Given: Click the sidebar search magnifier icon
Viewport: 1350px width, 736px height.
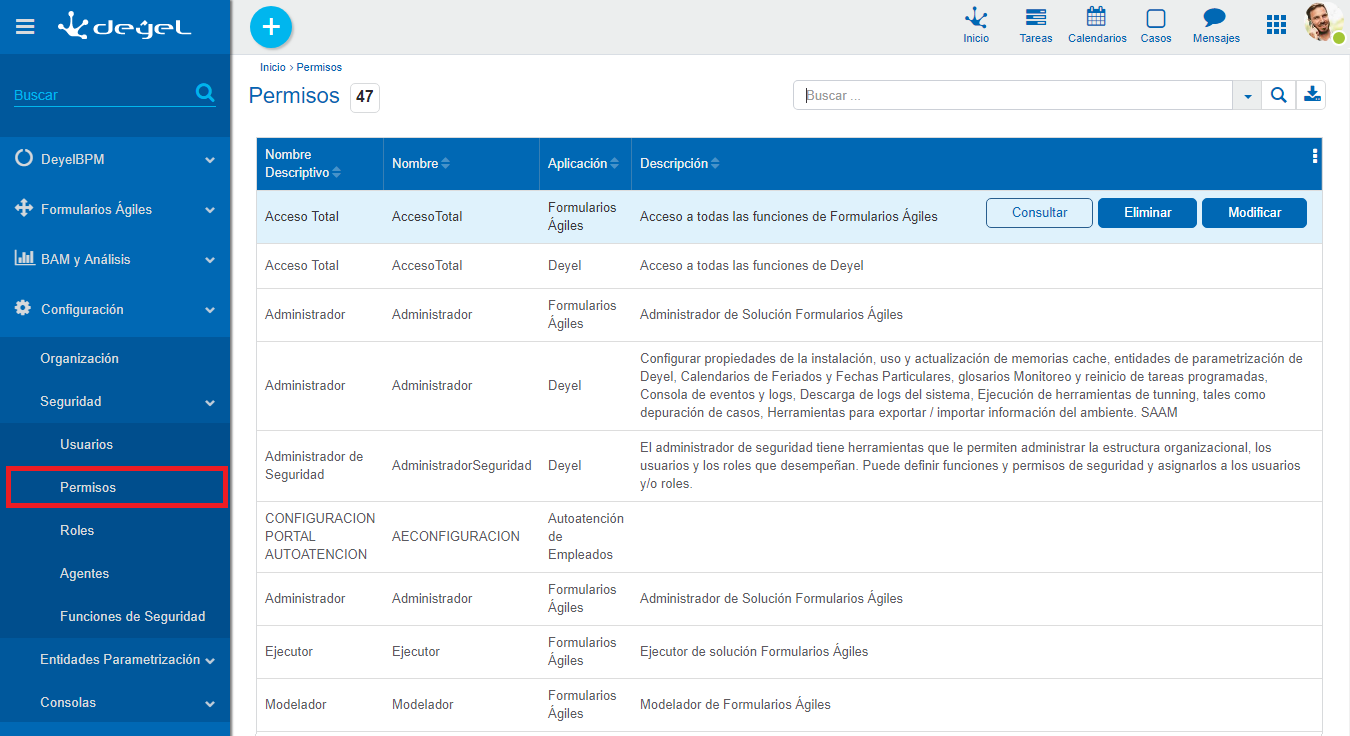Looking at the screenshot, I should [205, 93].
